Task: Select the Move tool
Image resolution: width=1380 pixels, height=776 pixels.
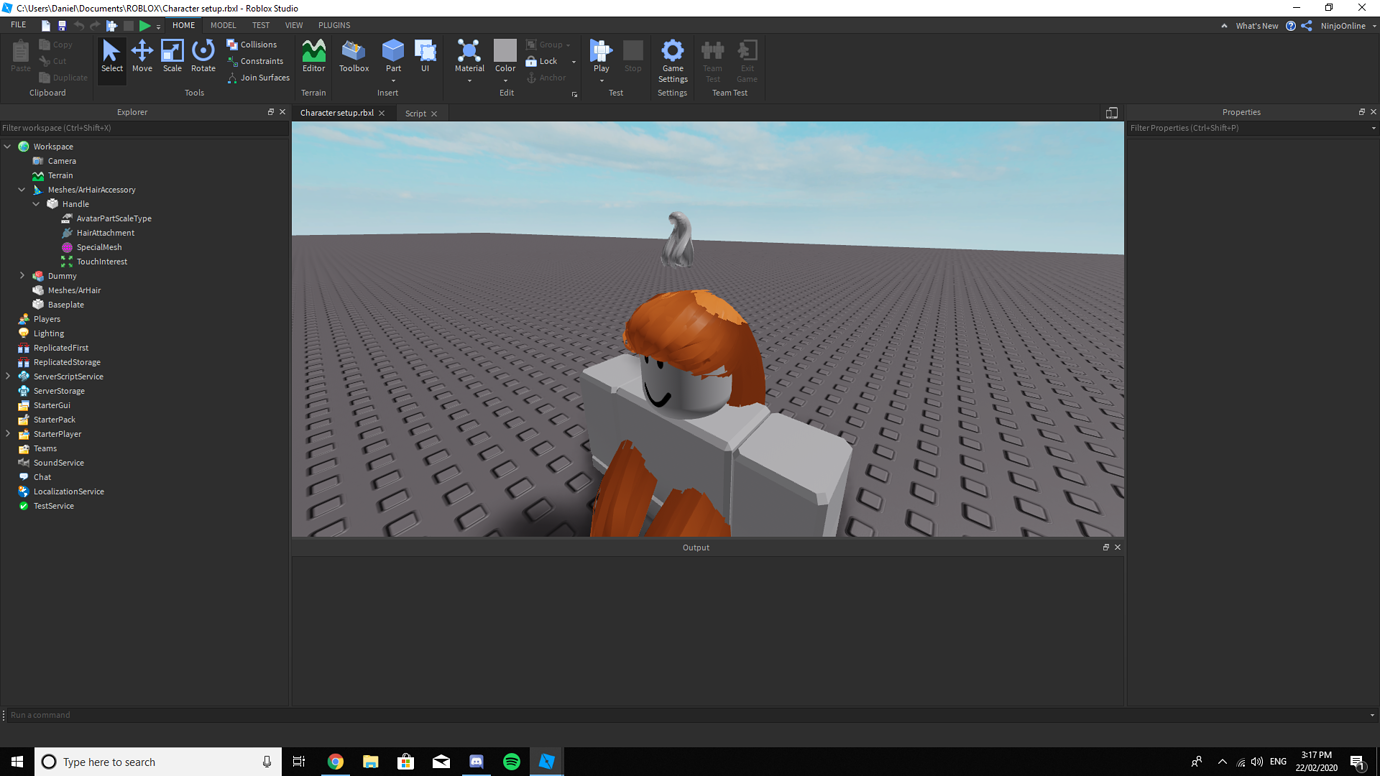Action: pyautogui.click(x=142, y=57)
